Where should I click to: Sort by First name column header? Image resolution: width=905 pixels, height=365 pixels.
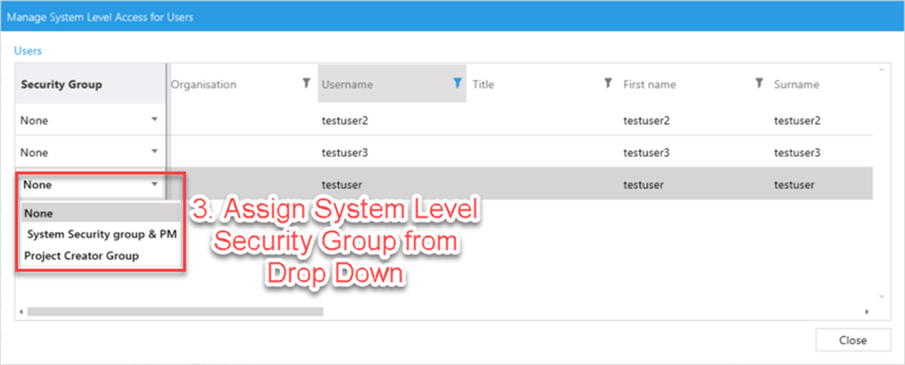[x=649, y=84]
